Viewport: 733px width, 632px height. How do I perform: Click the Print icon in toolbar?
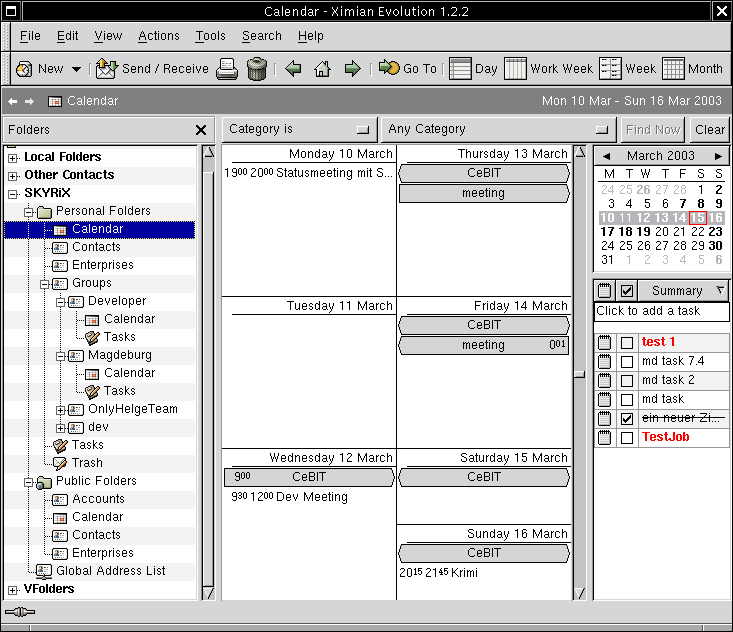(227, 69)
